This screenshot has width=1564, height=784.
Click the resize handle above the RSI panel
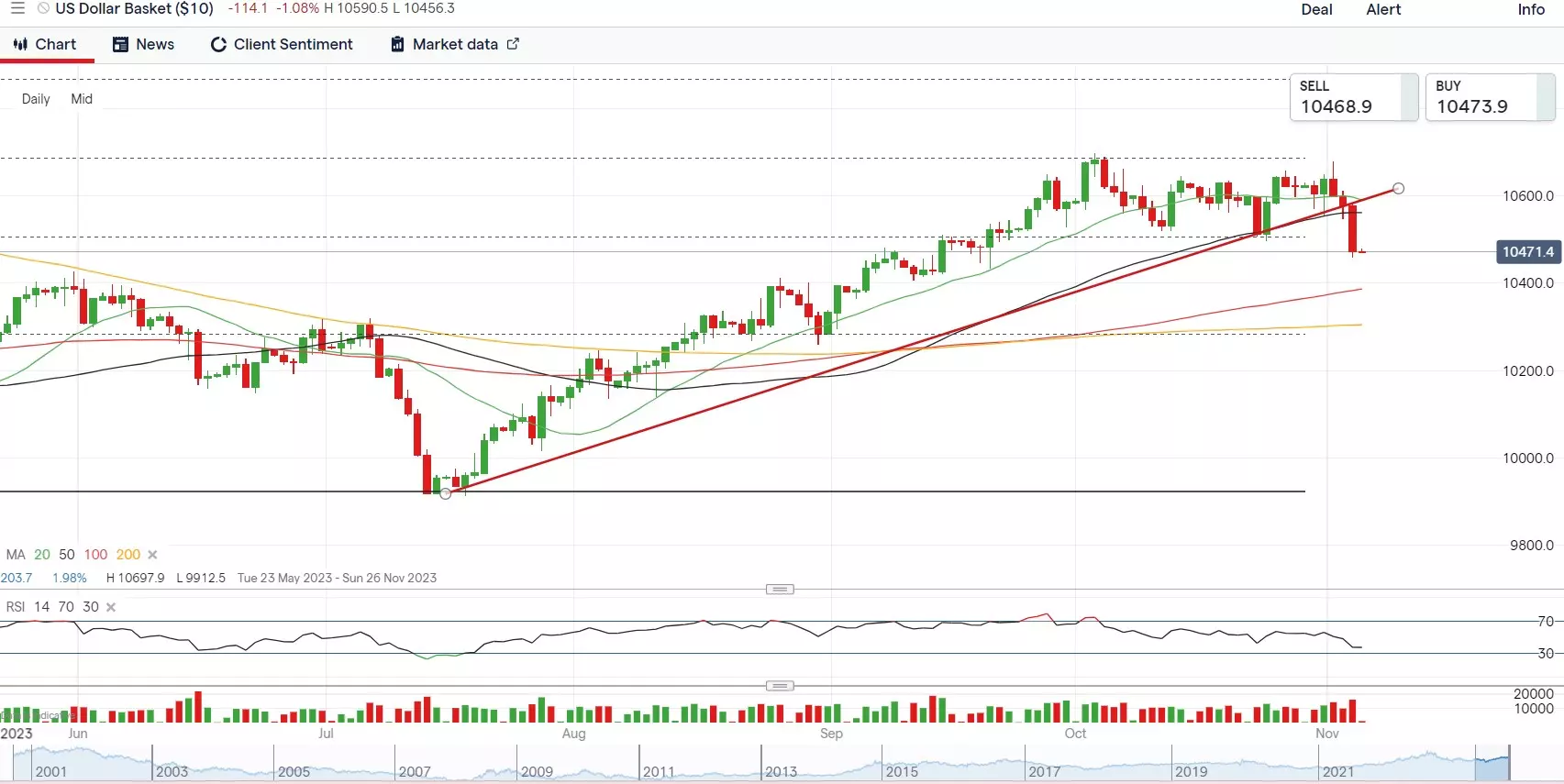[780, 589]
